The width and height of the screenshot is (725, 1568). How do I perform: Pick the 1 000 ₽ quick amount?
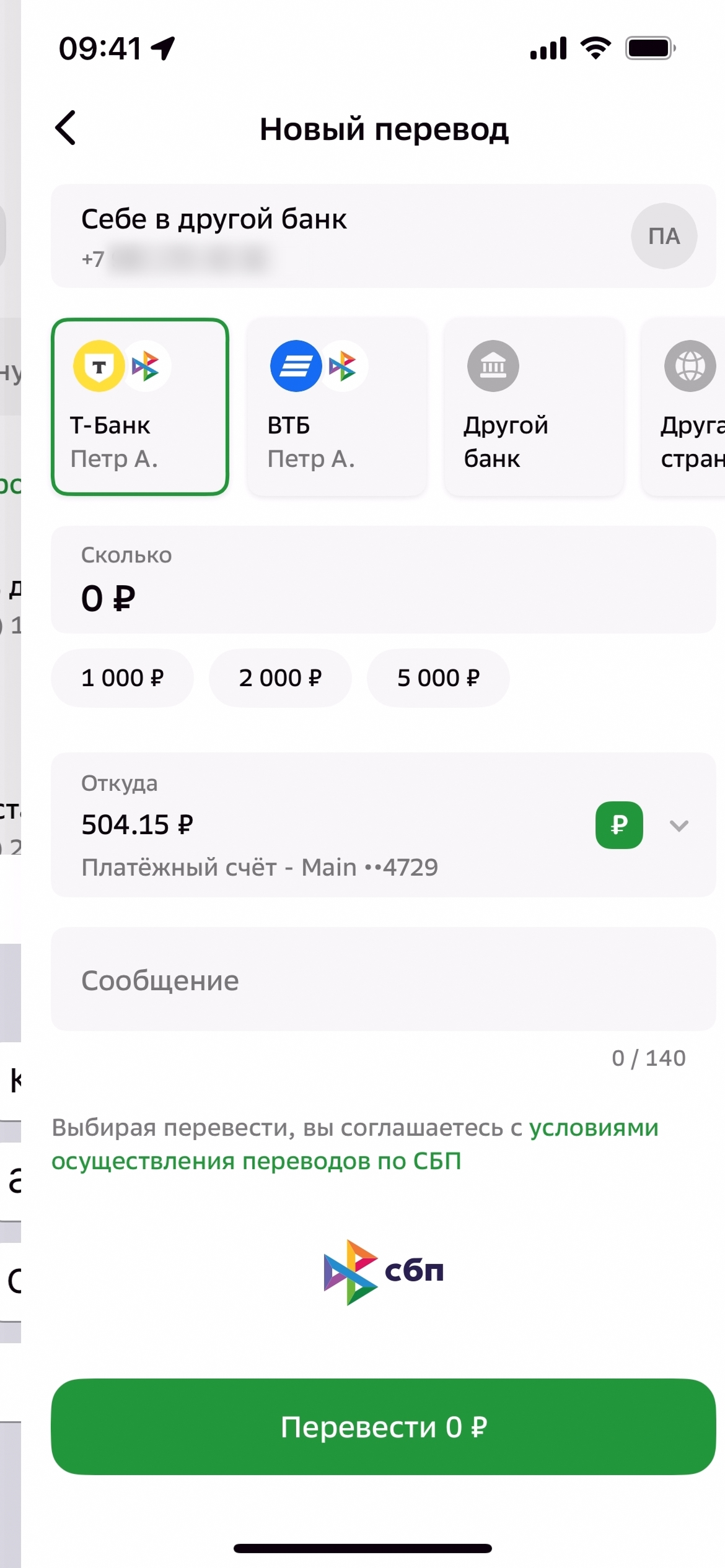(122, 678)
